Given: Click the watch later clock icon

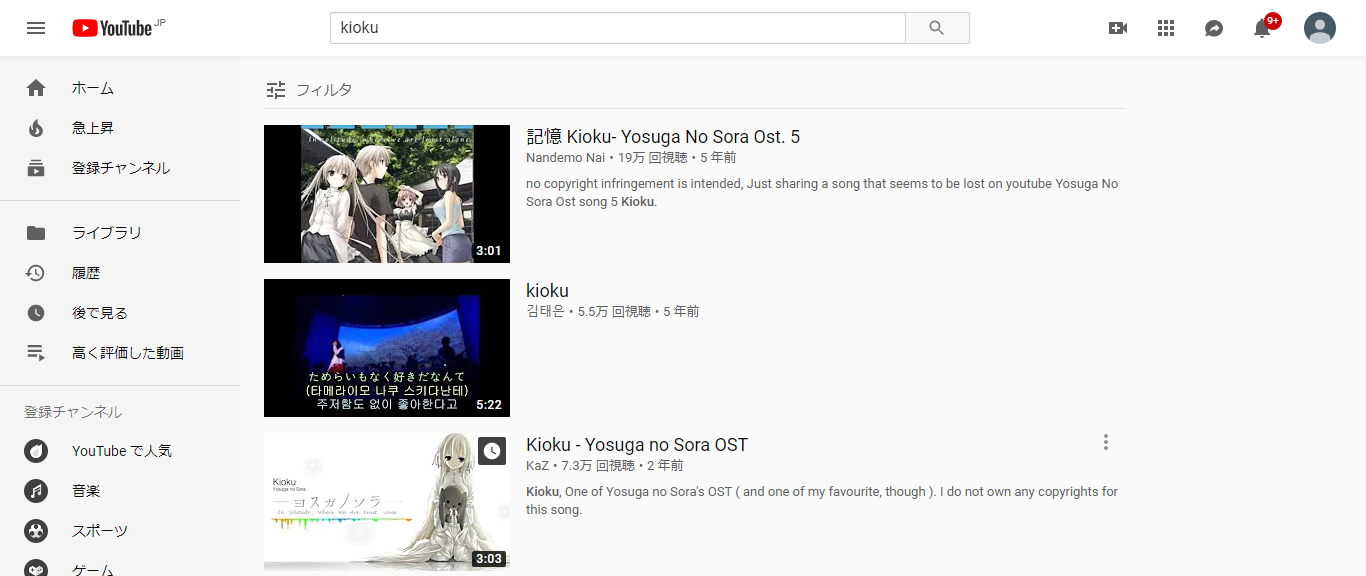Looking at the screenshot, I should coord(36,313).
